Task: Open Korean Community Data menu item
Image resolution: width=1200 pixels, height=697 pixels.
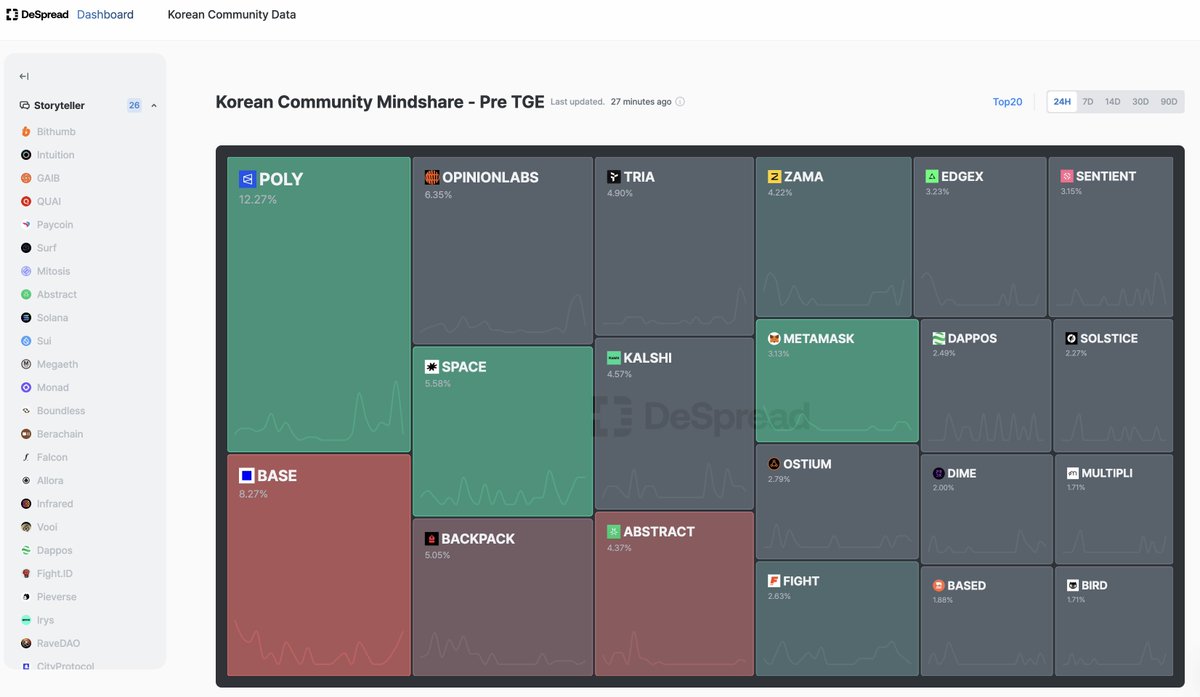Action: click(x=232, y=15)
